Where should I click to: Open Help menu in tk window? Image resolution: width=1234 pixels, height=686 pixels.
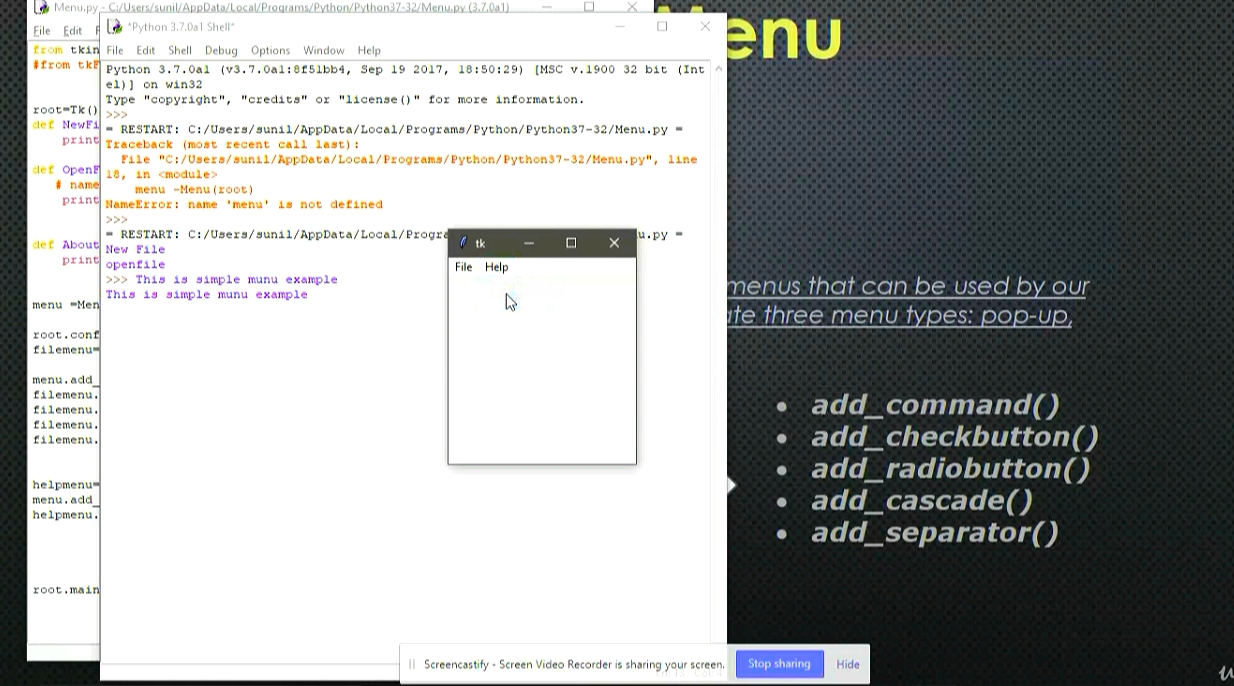[x=497, y=267]
